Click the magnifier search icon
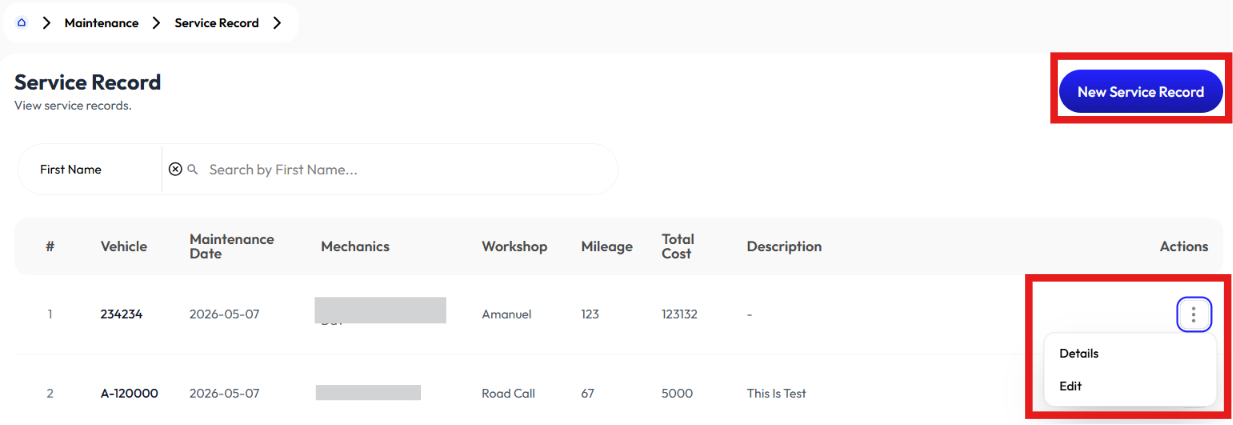1233x425 pixels. pyautogui.click(x=193, y=170)
